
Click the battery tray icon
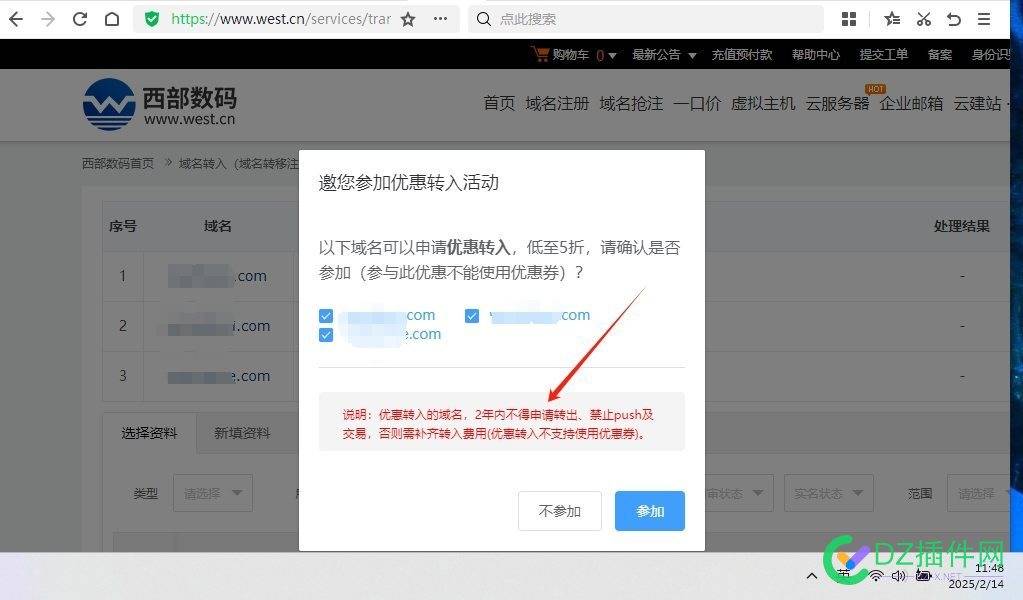923,575
